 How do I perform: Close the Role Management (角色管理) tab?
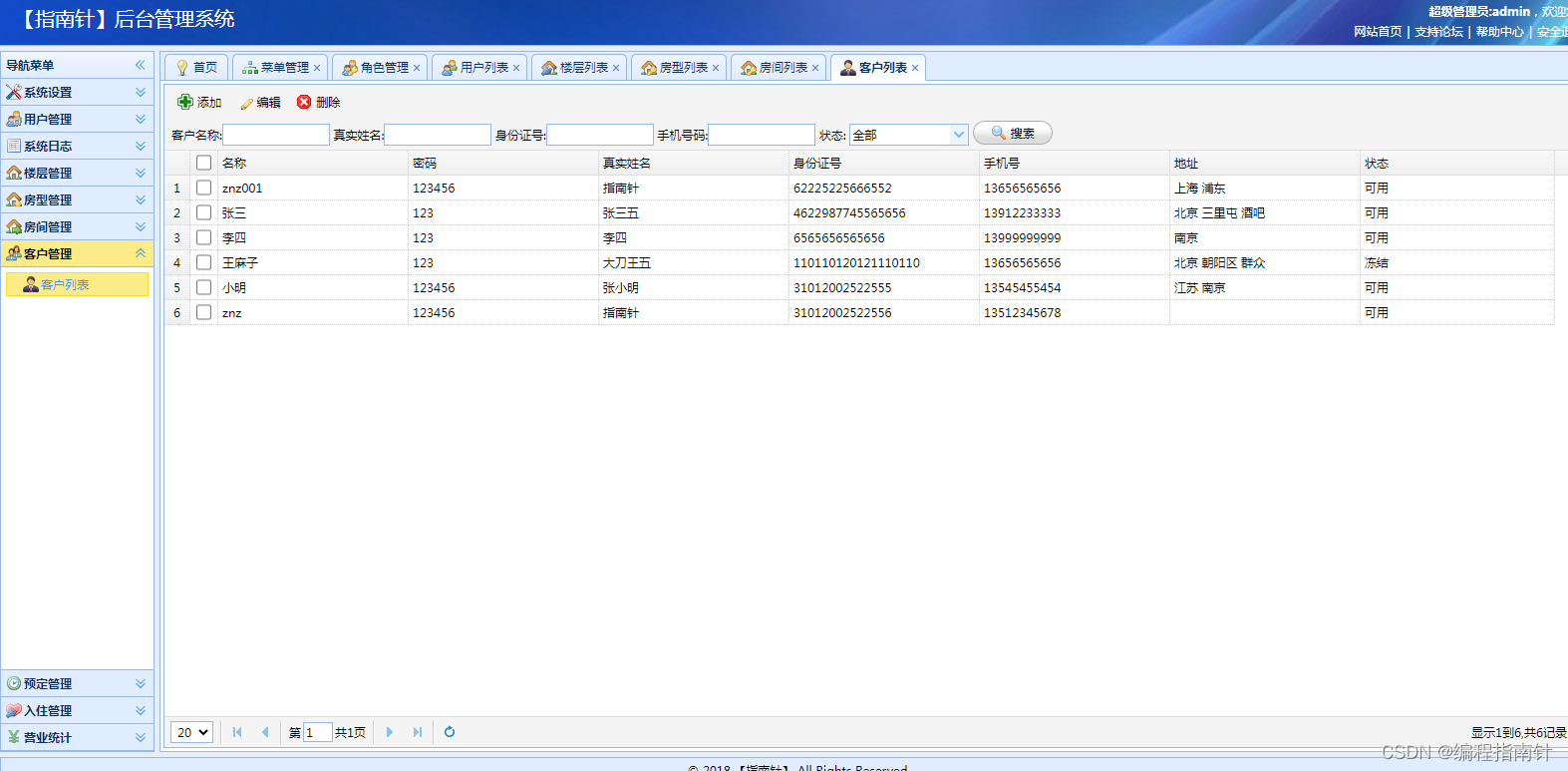click(417, 68)
